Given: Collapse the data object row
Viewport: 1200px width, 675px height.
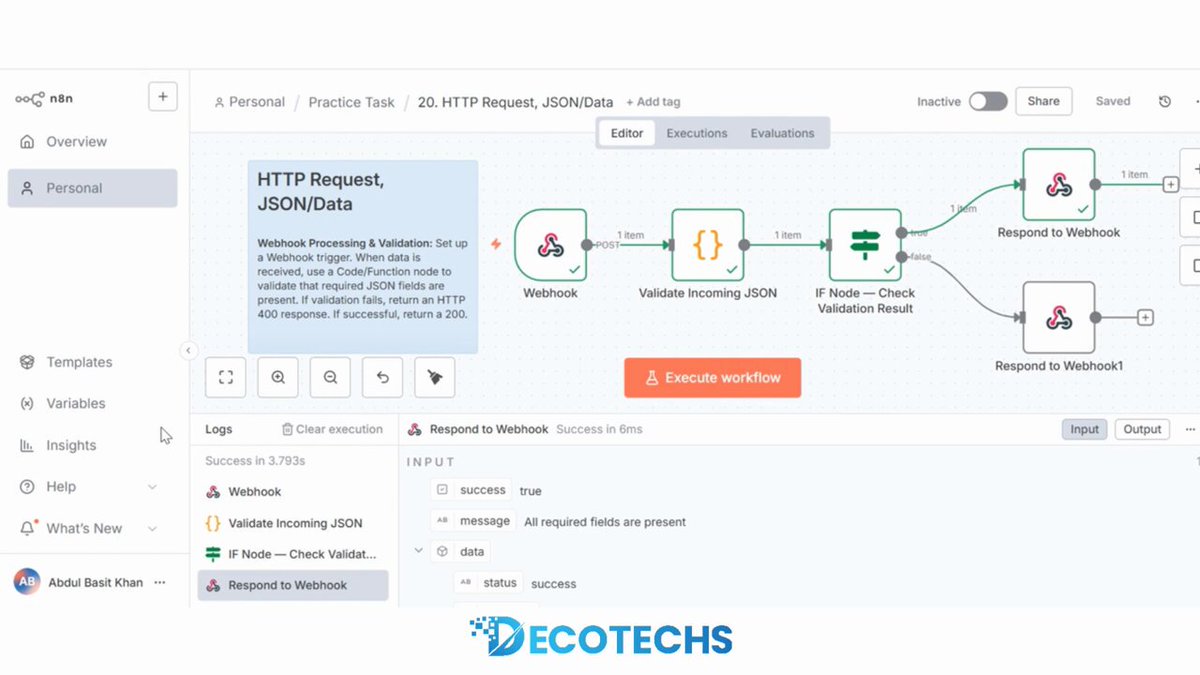Looking at the screenshot, I should click(419, 551).
